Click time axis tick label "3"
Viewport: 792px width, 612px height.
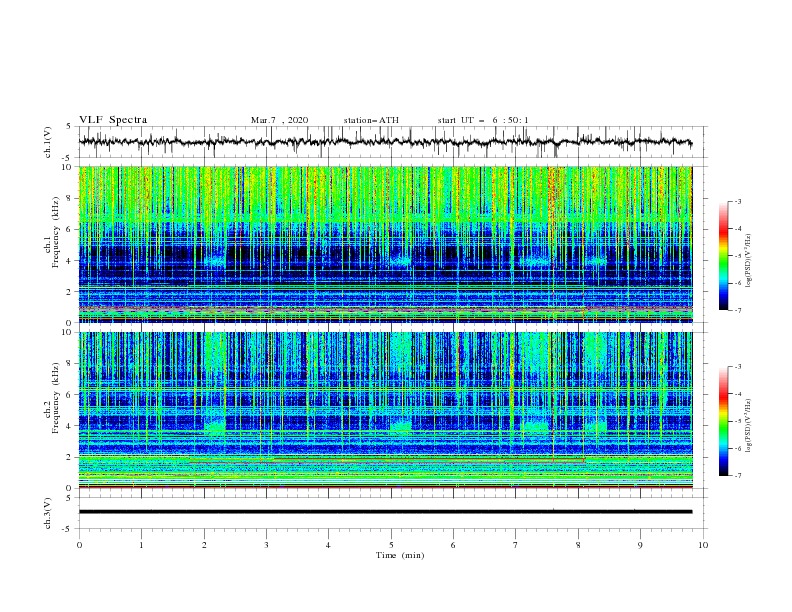pos(266,545)
